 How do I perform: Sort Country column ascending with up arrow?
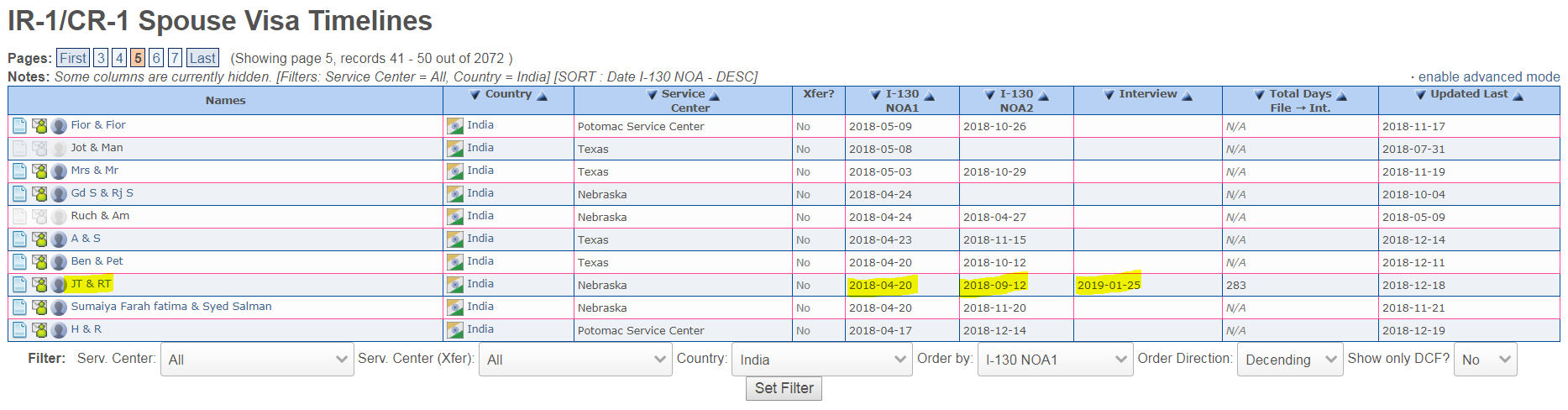542,96
